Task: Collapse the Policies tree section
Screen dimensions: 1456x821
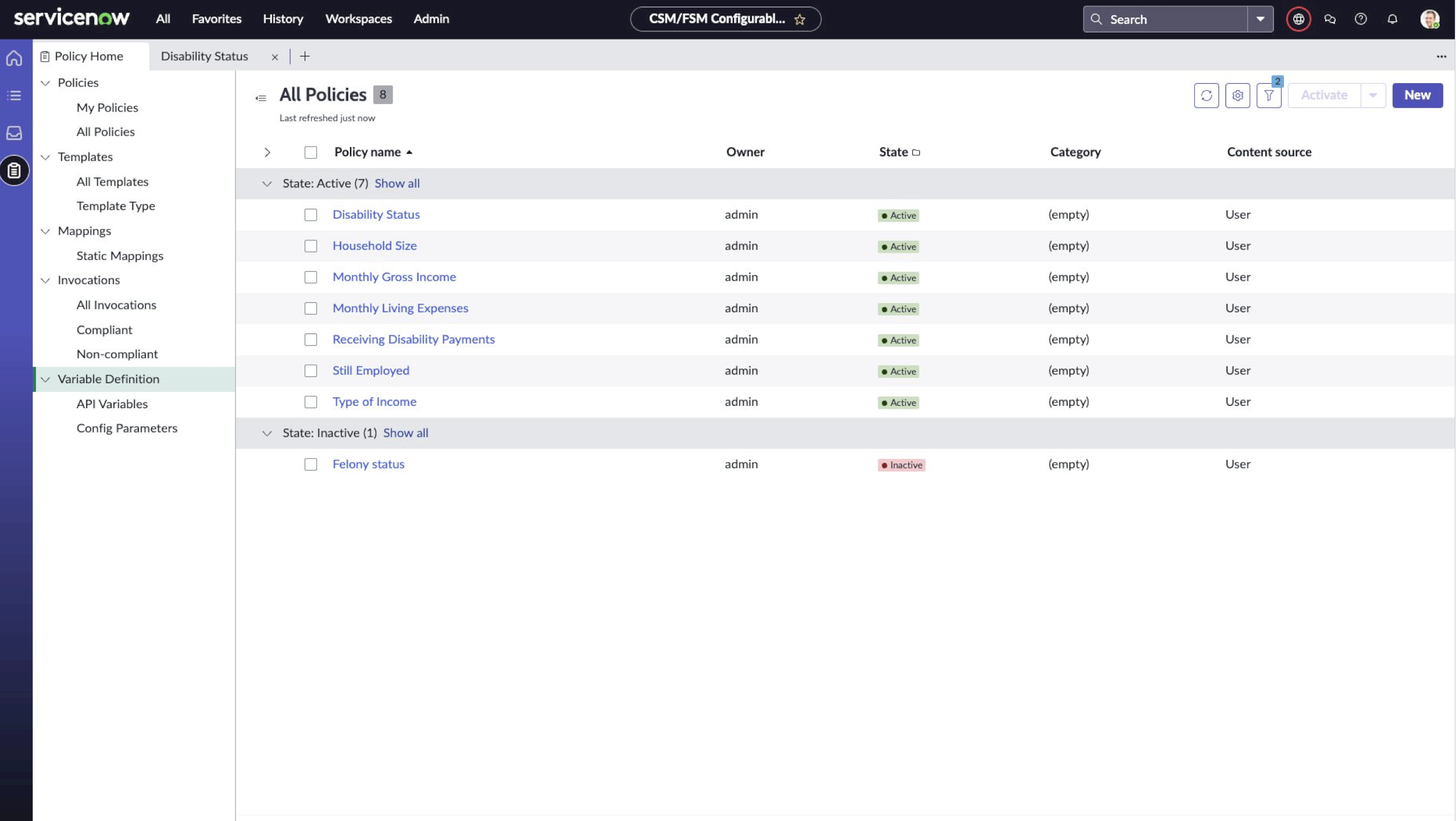Action: (x=45, y=83)
